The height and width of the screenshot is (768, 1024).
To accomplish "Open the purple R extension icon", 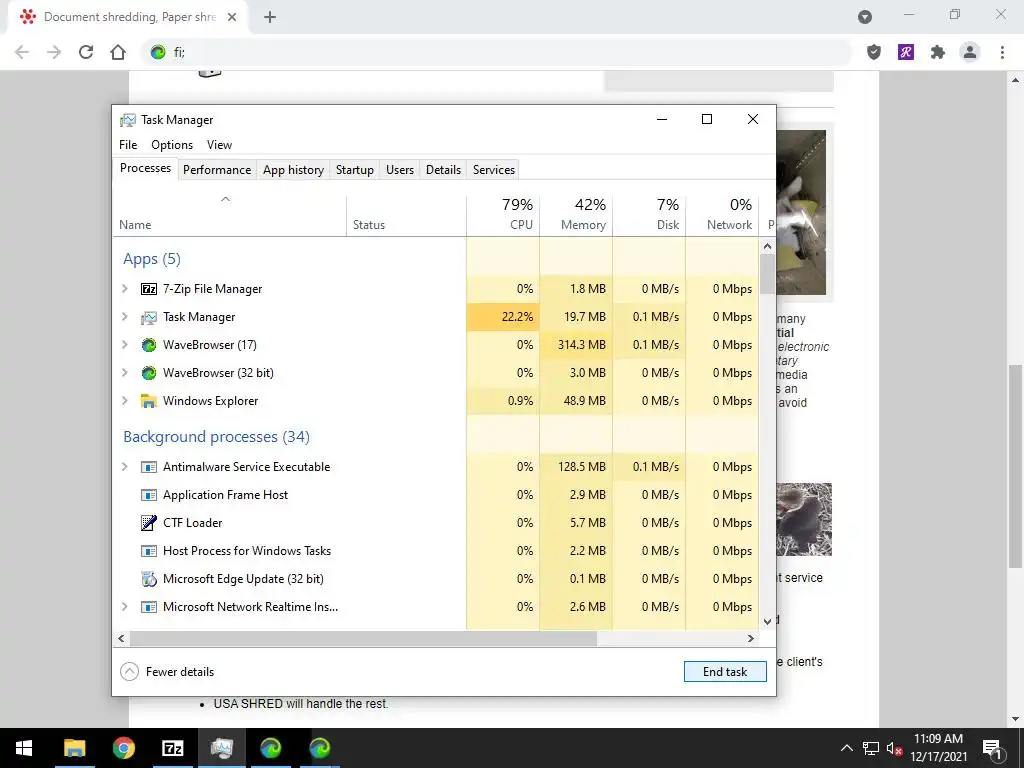I will pos(906,52).
